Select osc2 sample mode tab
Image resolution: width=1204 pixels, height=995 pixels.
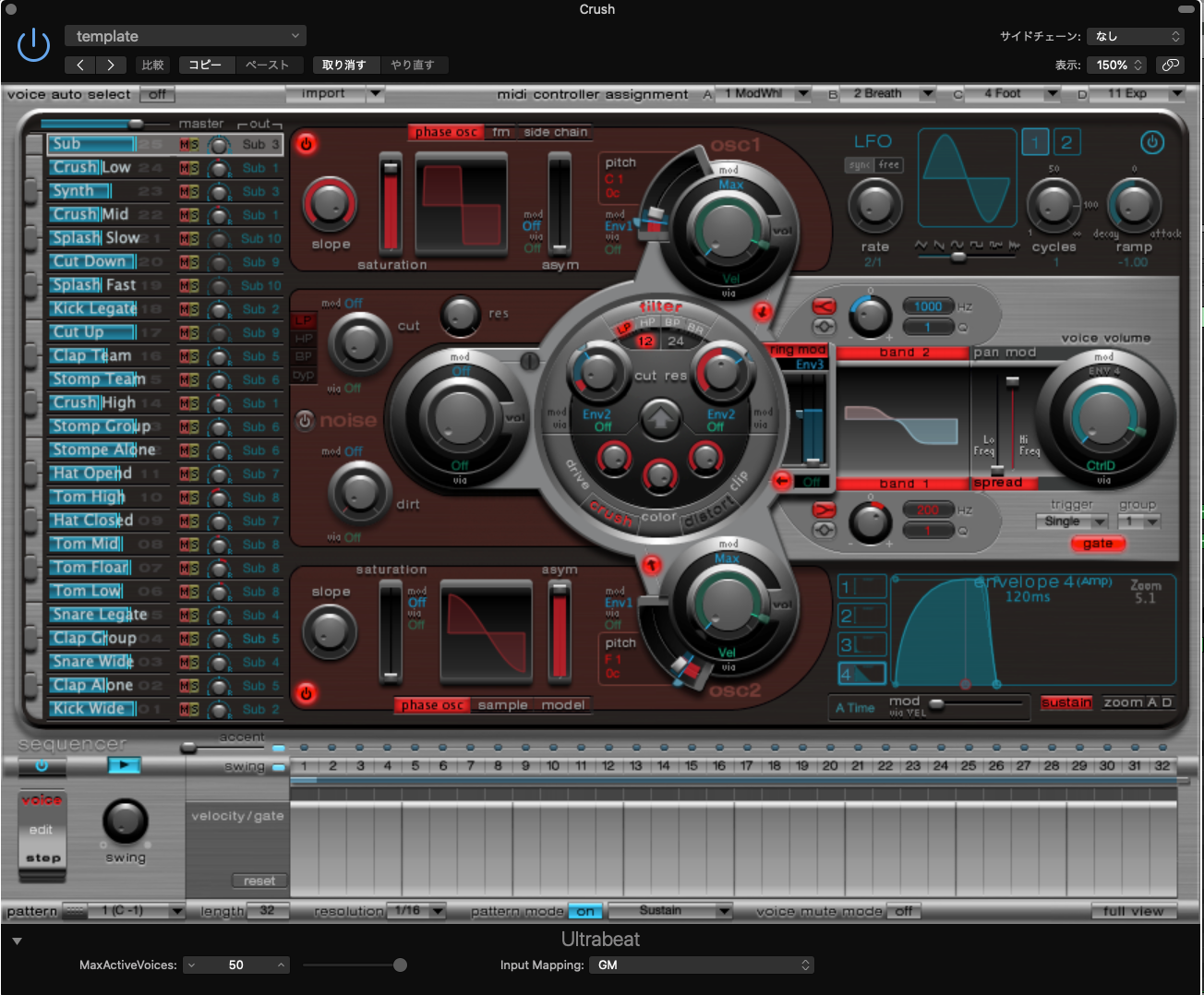pyautogui.click(x=502, y=705)
